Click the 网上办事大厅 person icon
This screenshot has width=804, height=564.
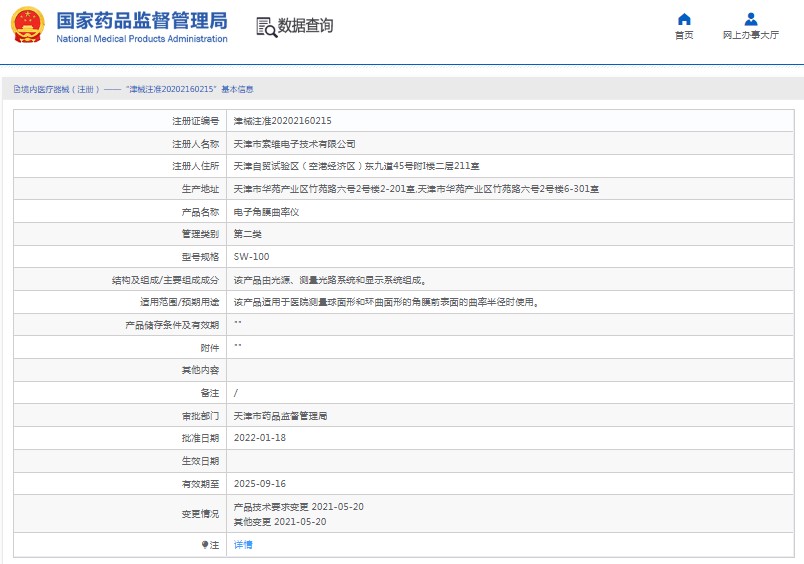[751, 19]
